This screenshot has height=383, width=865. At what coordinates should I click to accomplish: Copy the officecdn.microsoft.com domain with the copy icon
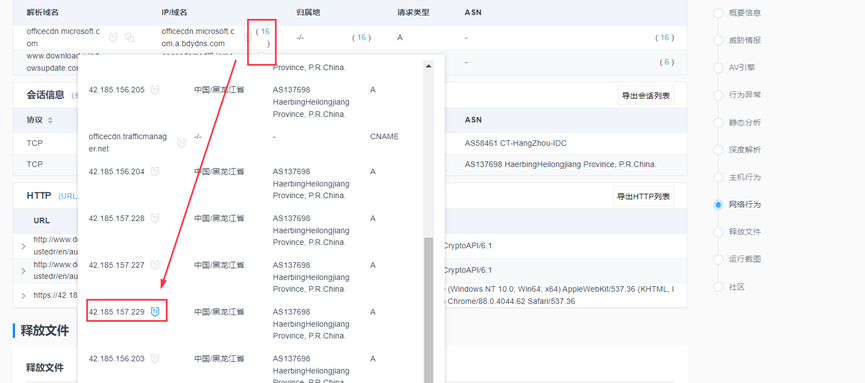point(130,38)
